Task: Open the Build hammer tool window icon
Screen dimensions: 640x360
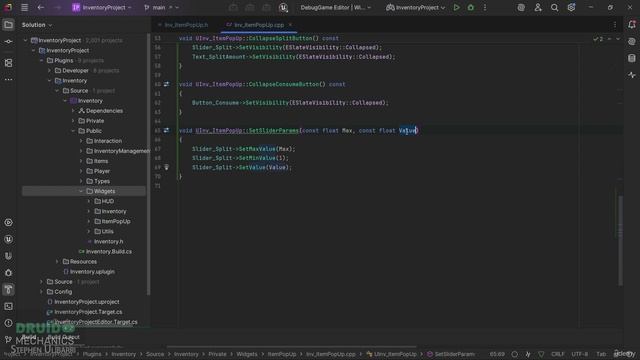Action: [8, 289]
